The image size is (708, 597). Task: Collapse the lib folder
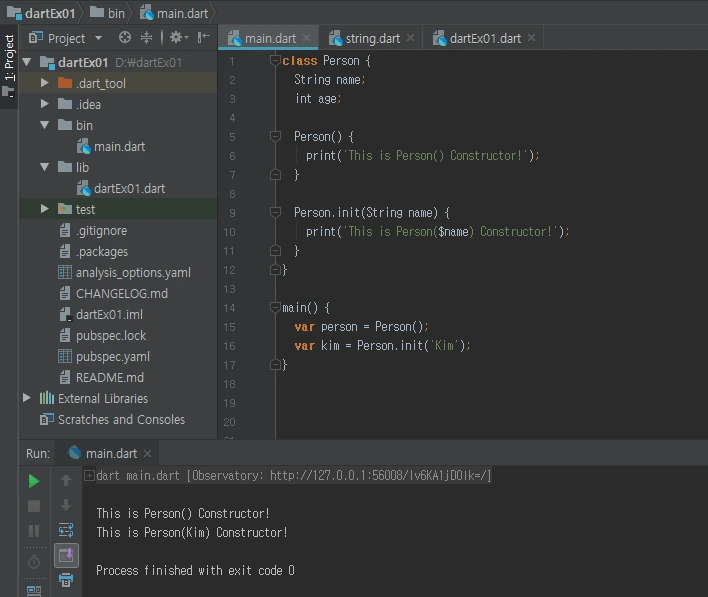[x=44, y=167]
